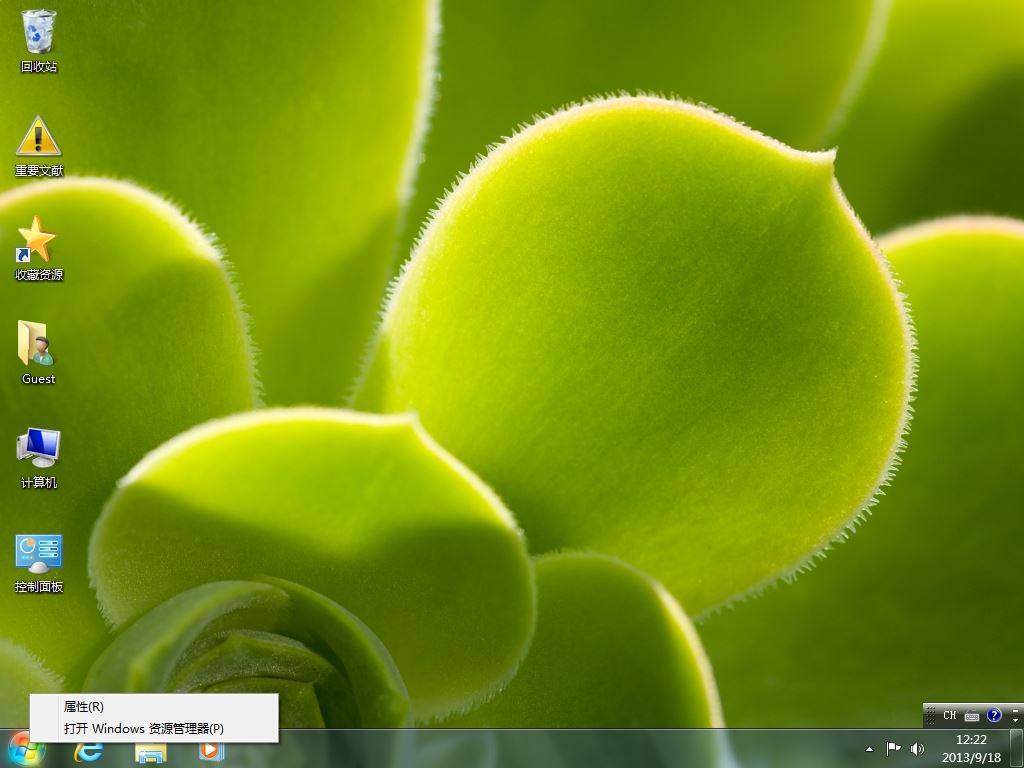The image size is (1024, 768).
Task: Open the Action Center flag icon
Action: [893, 749]
